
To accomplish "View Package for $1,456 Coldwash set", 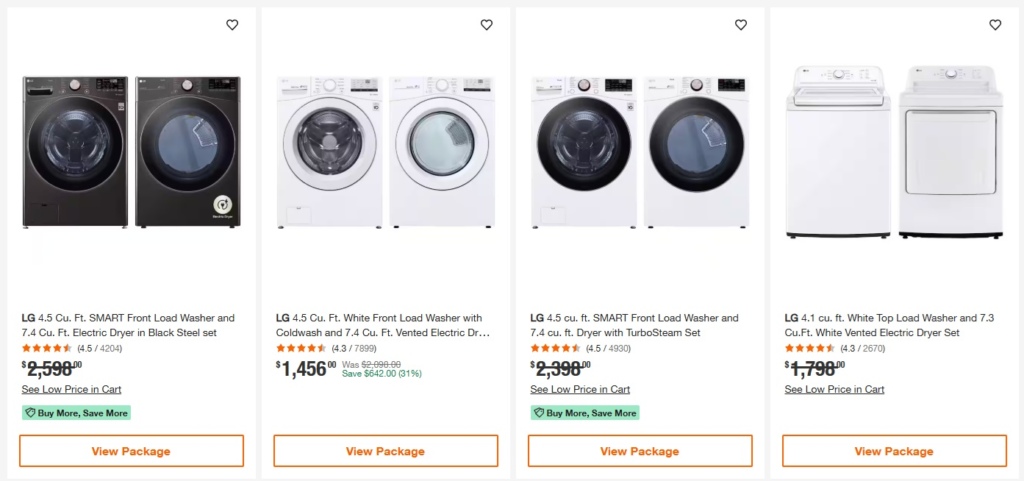I will coord(386,451).
